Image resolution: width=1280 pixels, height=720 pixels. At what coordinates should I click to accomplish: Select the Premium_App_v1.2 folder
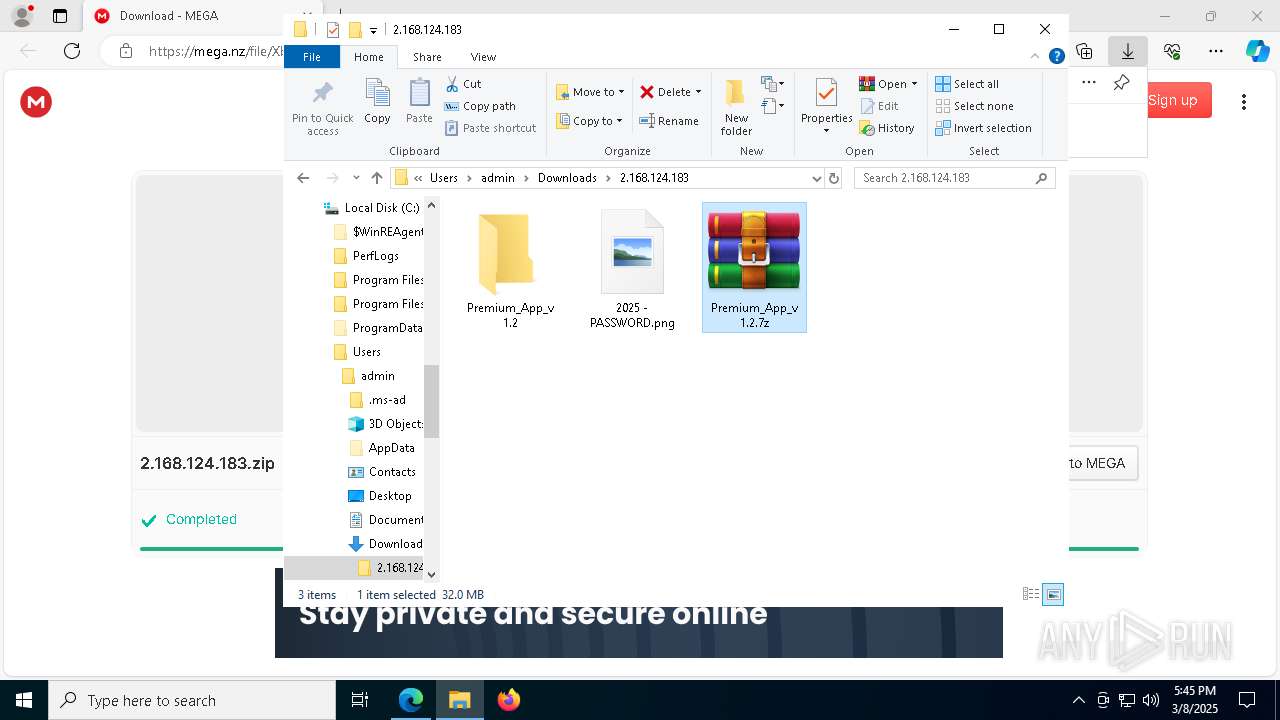[510, 268]
